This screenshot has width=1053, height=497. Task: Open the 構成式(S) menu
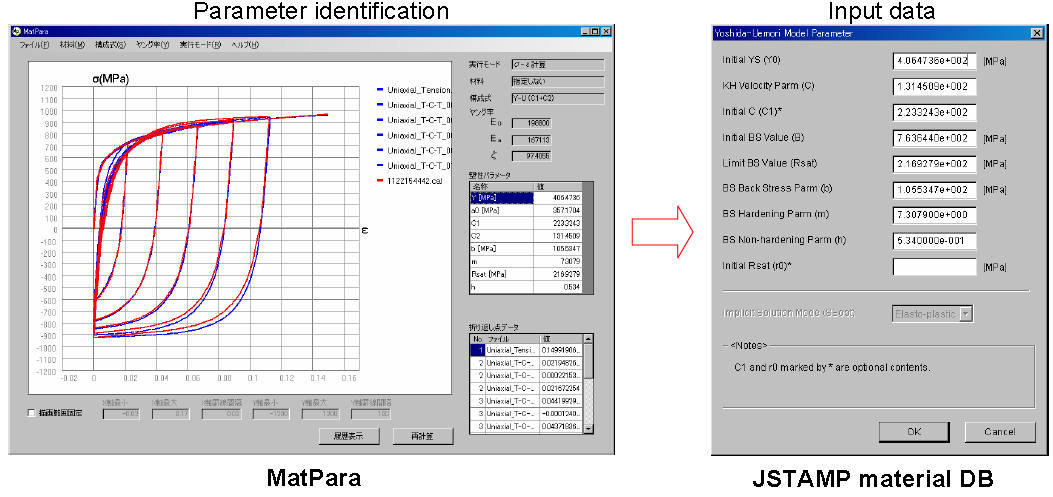tap(110, 45)
